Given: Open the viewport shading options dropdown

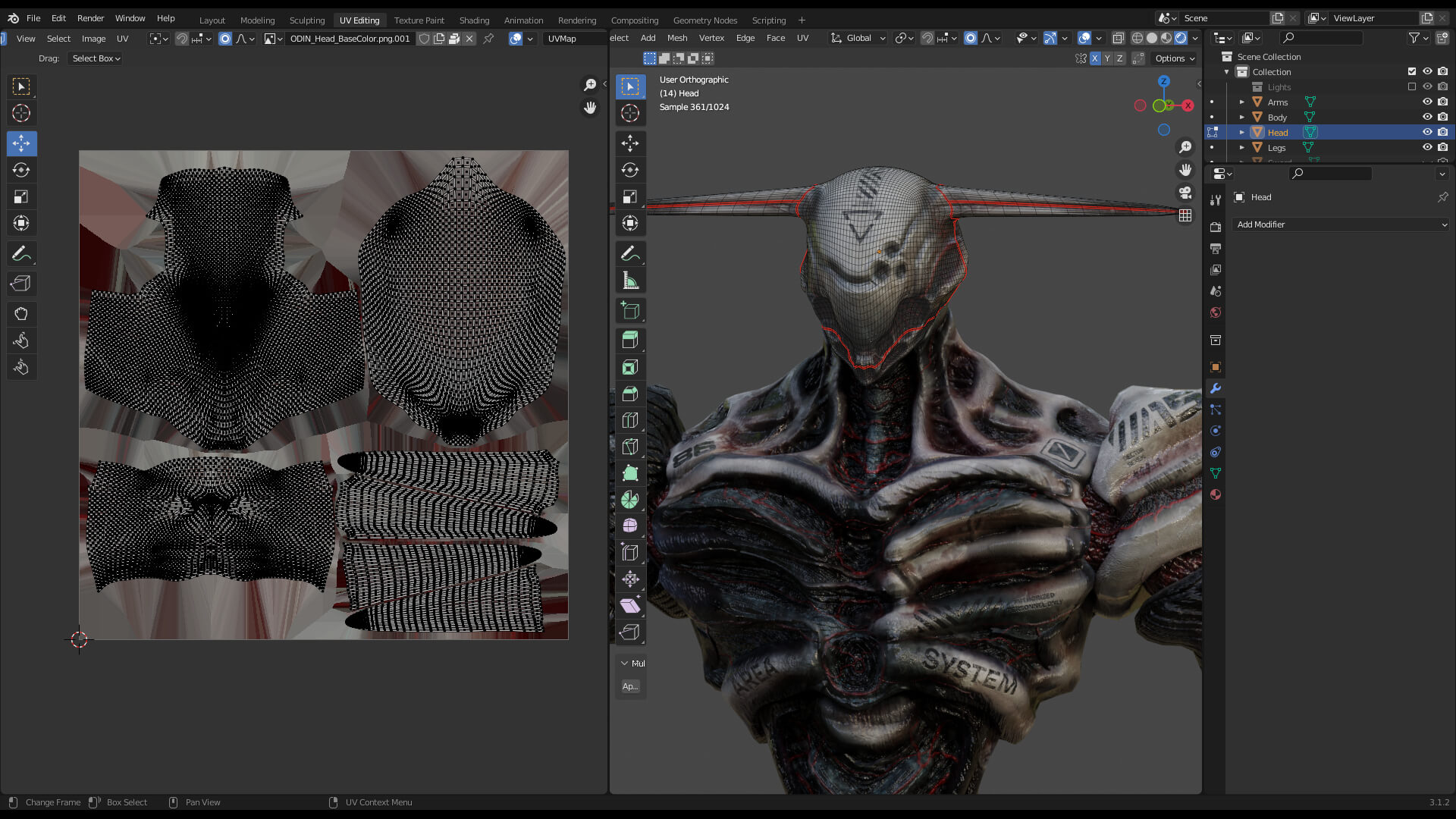Looking at the screenshot, I should pyautogui.click(x=1196, y=38).
